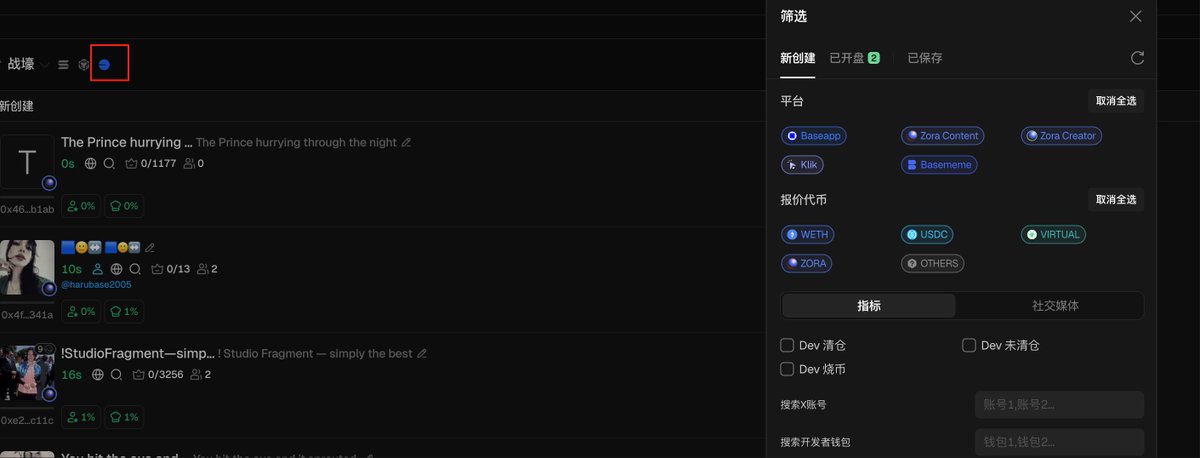Open the @harubase2005 profile link
This screenshot has width=1200, height=458.
click(x=96, y=285)
